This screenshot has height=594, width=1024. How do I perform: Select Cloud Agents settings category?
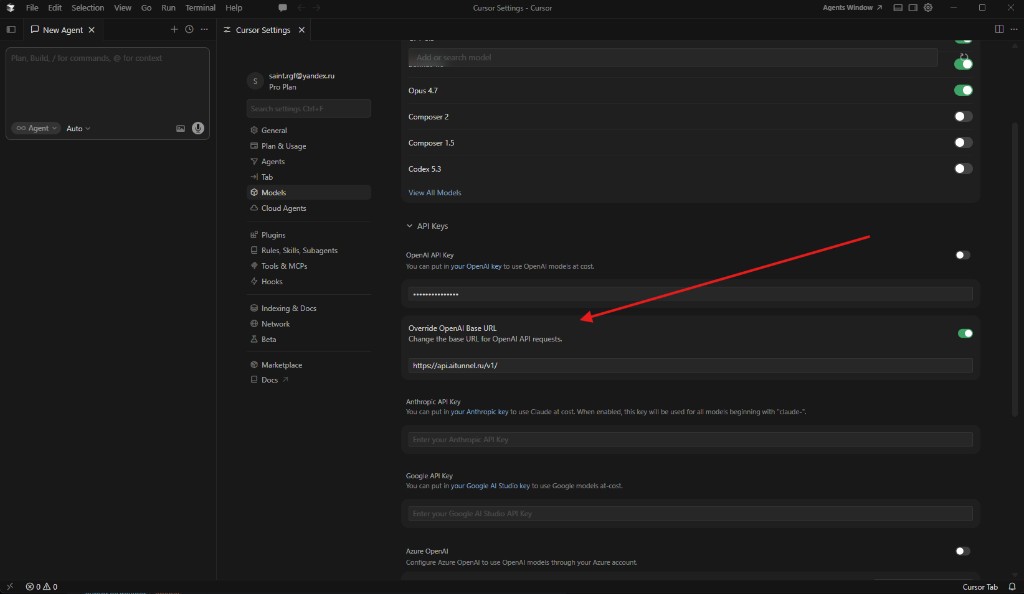[x=308, y=208]
